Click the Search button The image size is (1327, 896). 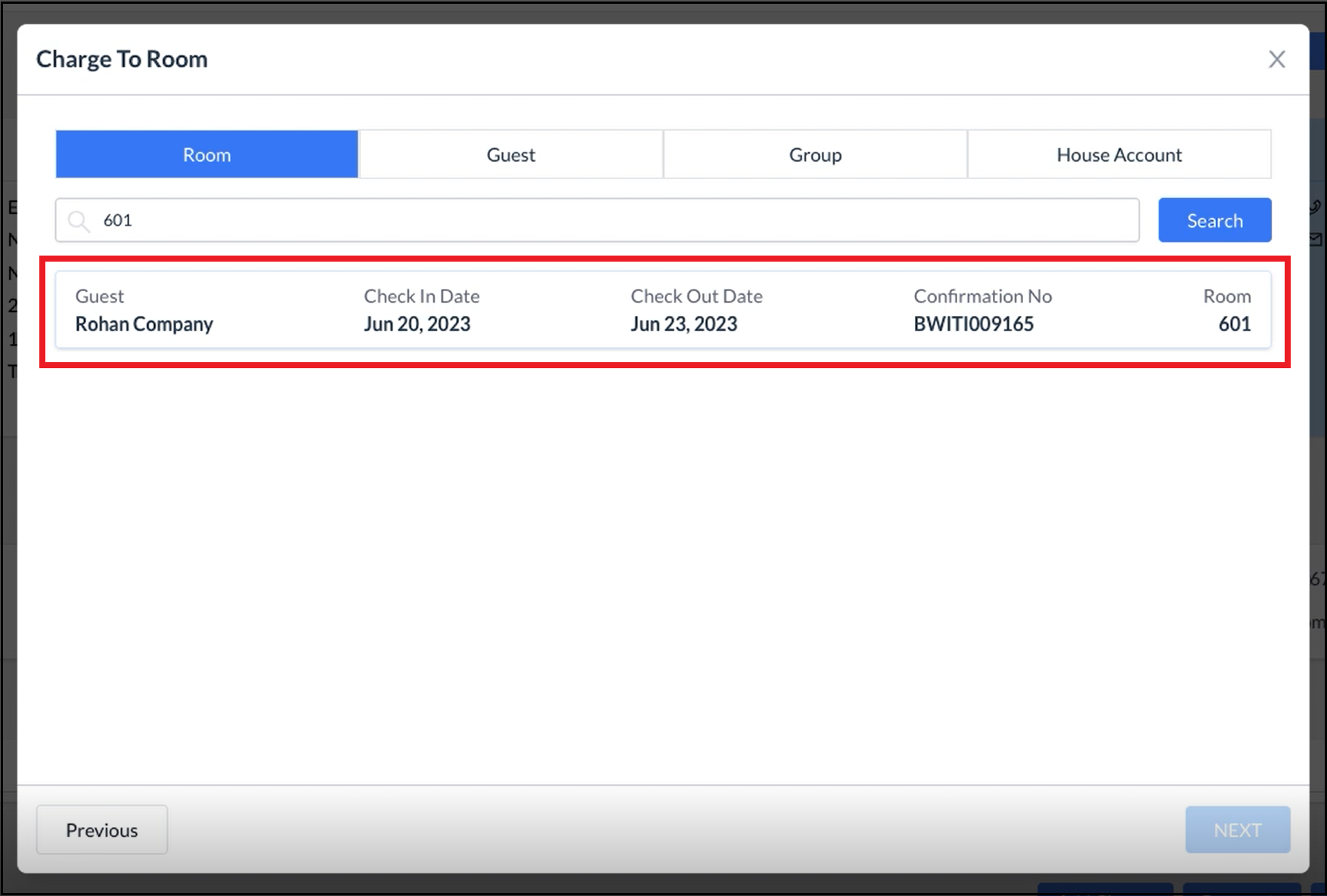pyautogui.click(x=1214, y=220)
